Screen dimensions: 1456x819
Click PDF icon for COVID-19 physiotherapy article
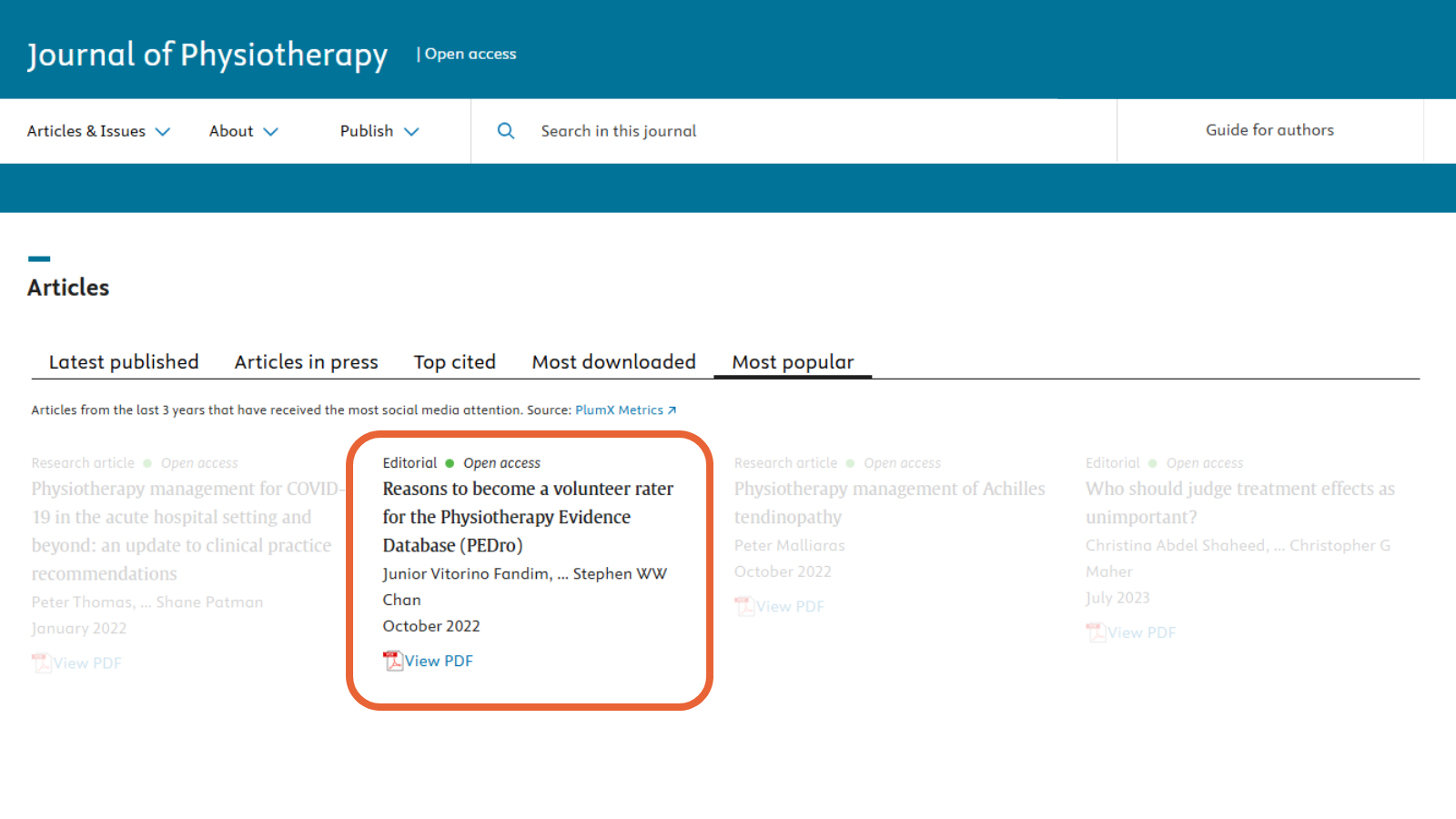42,662
